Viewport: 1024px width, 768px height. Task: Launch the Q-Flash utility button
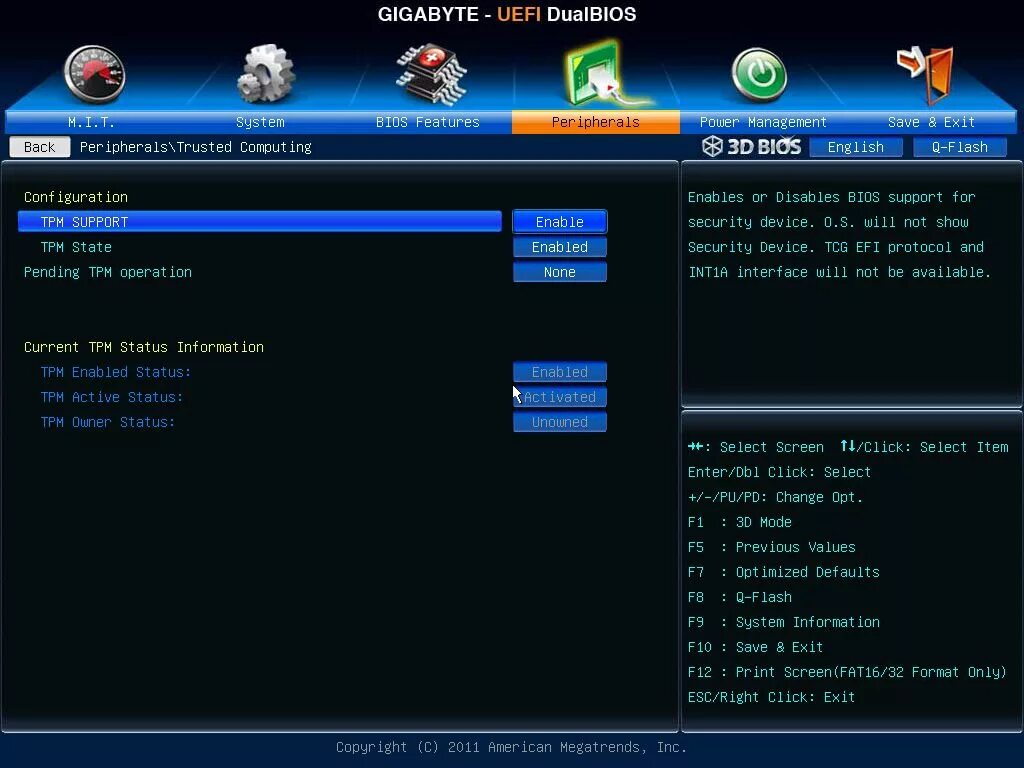[959, 147]
